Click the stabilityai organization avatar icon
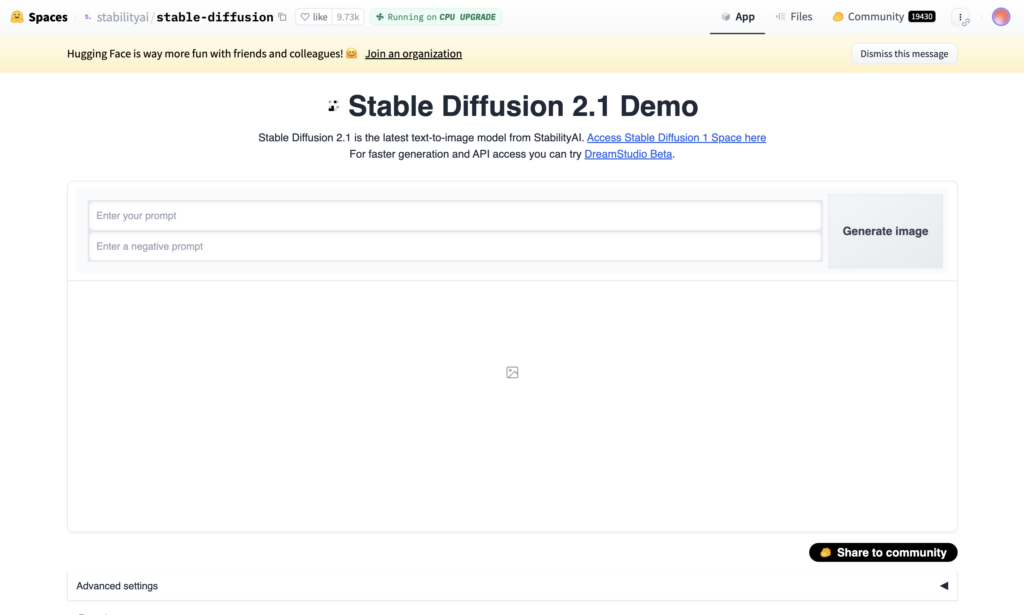Viewport: 1024px width, 615px height. [88, 17]
